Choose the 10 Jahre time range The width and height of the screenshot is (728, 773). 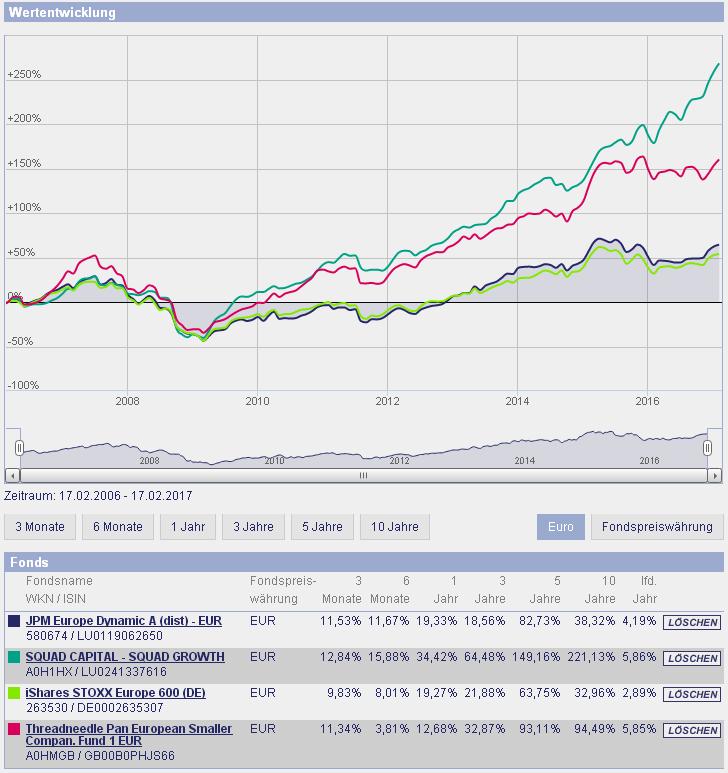tap(393, 526)
